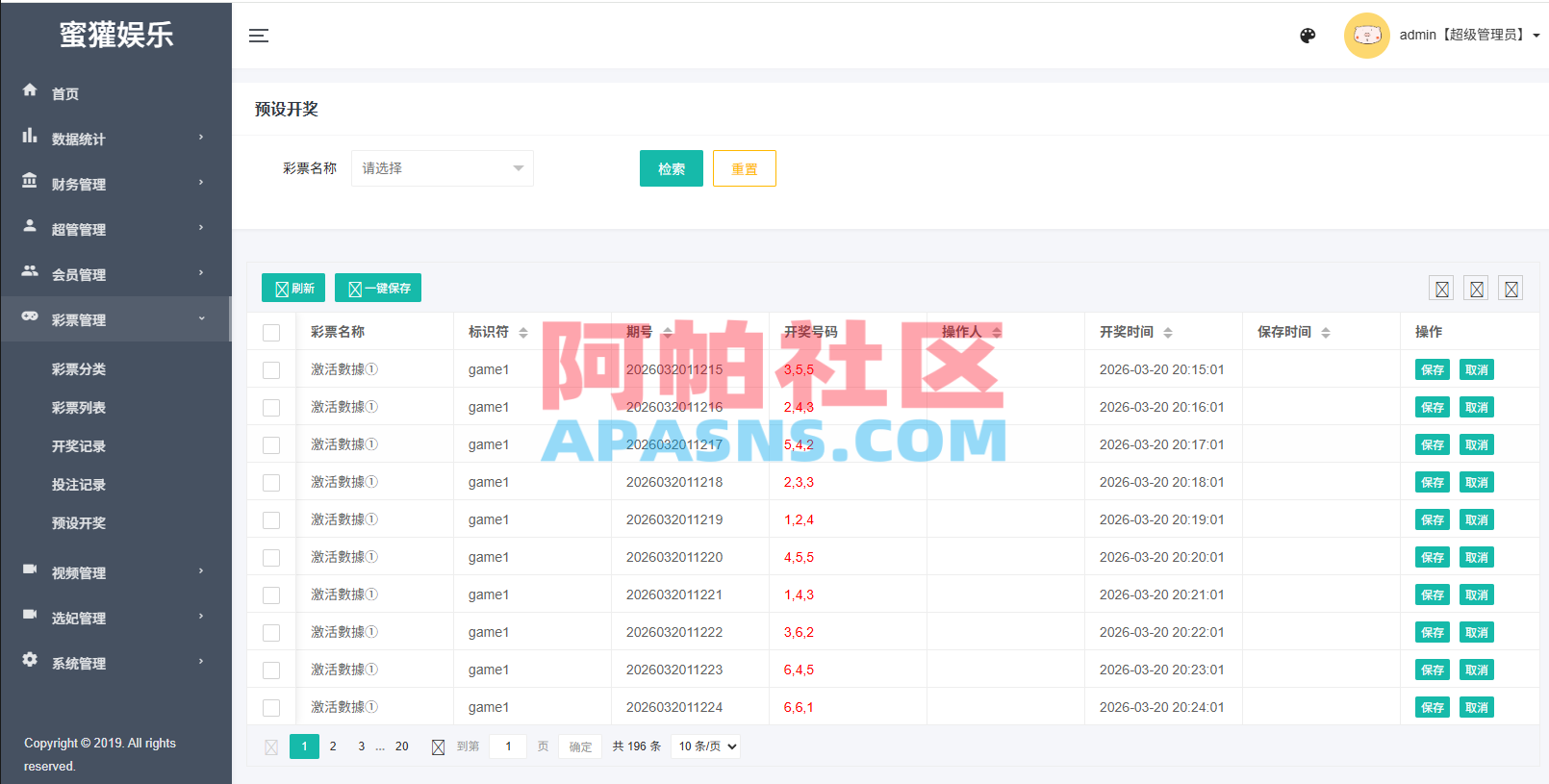Open the 彩票列表 submenu item
1549x784 pixels.
click(79, 408)
